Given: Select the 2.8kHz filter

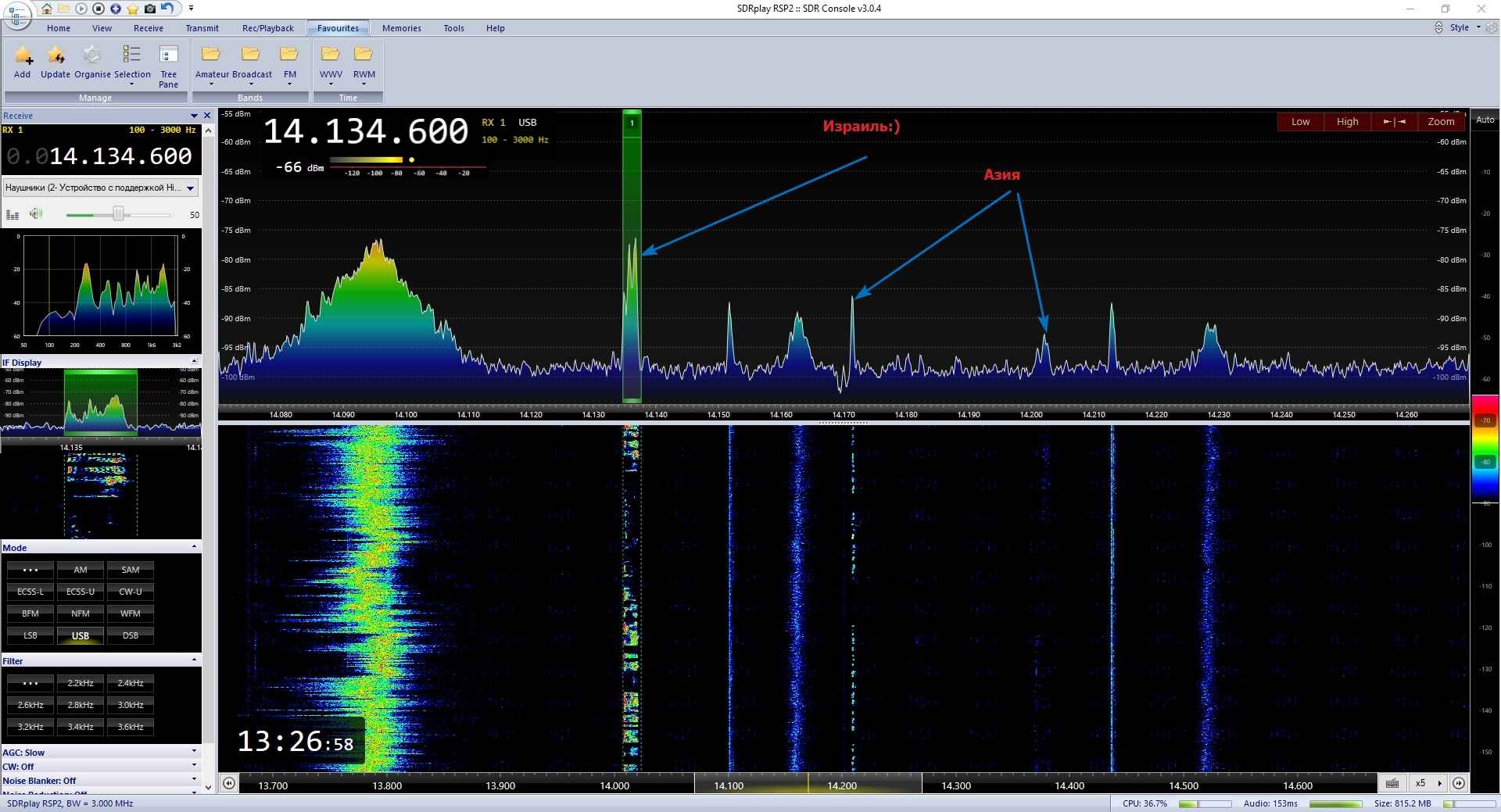Looking at the screenshot, I should [x=81, y=705].
